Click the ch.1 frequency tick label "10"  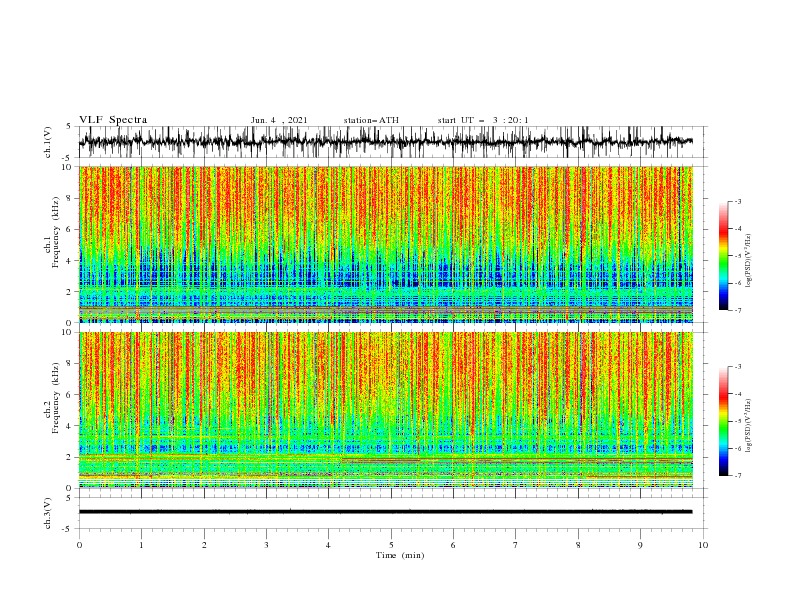(x=67, y=167)
